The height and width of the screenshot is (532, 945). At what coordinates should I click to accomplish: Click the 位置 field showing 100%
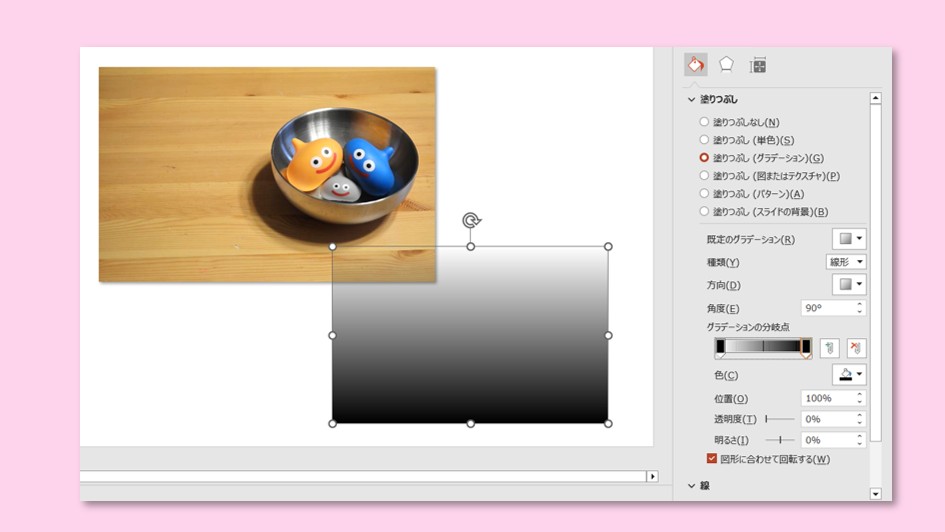pos(827,398)
